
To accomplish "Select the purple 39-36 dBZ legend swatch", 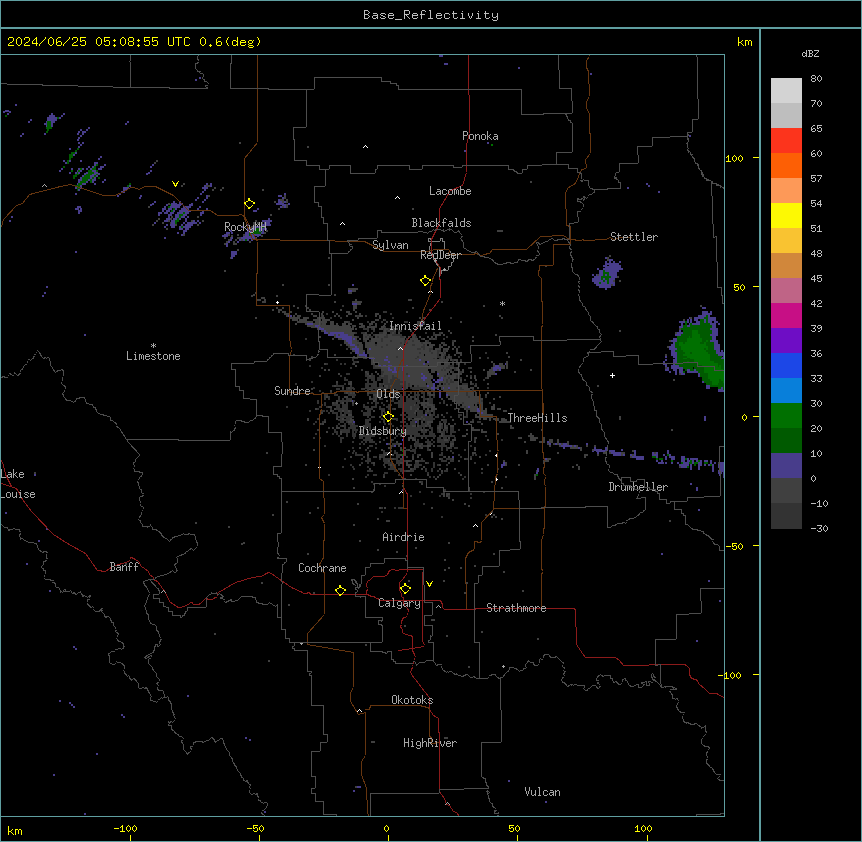I will pyautogui.click(x=786, y=341).
